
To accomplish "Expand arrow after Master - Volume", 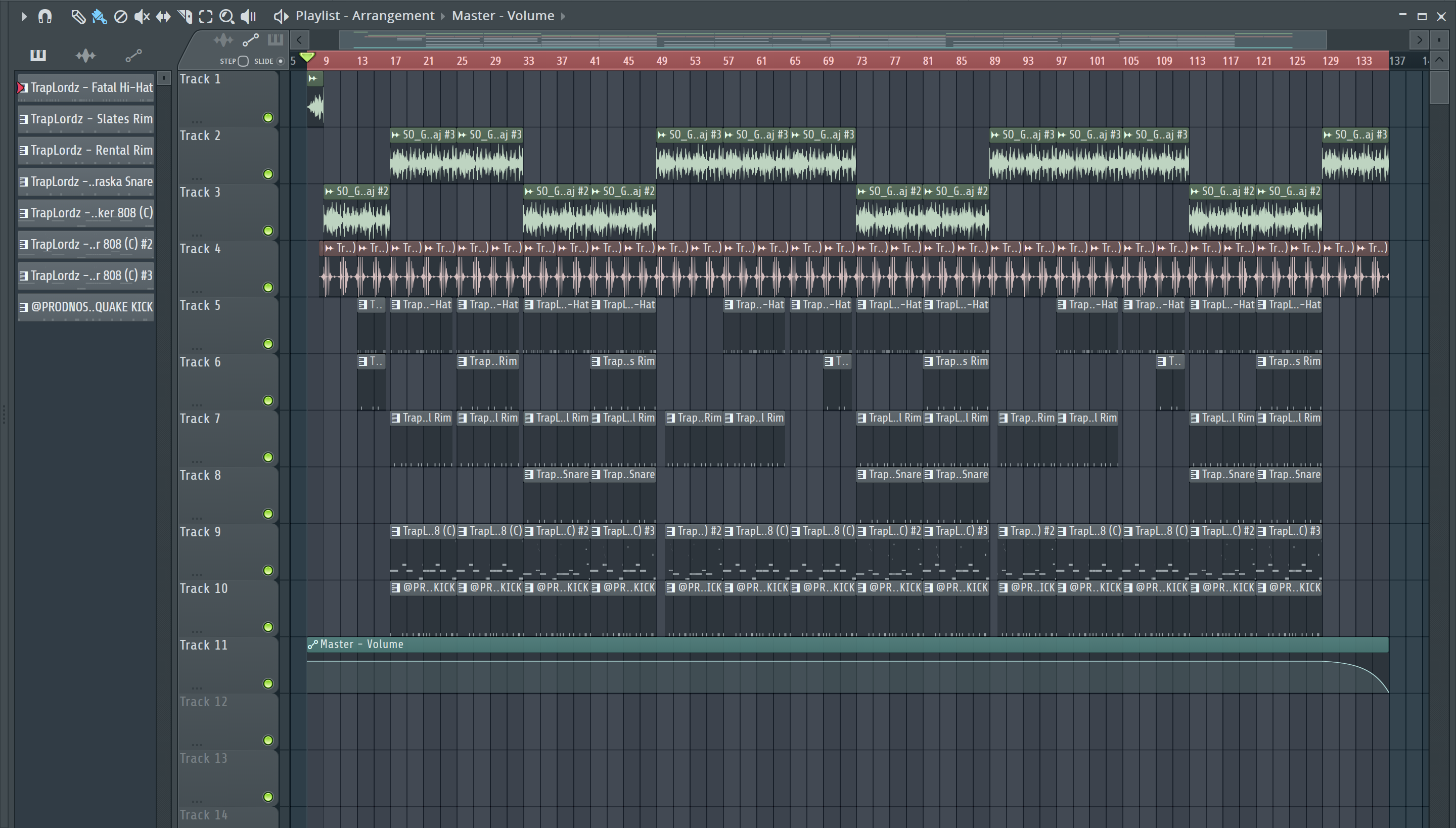I will pyautogui.click(x=563, y=17).
